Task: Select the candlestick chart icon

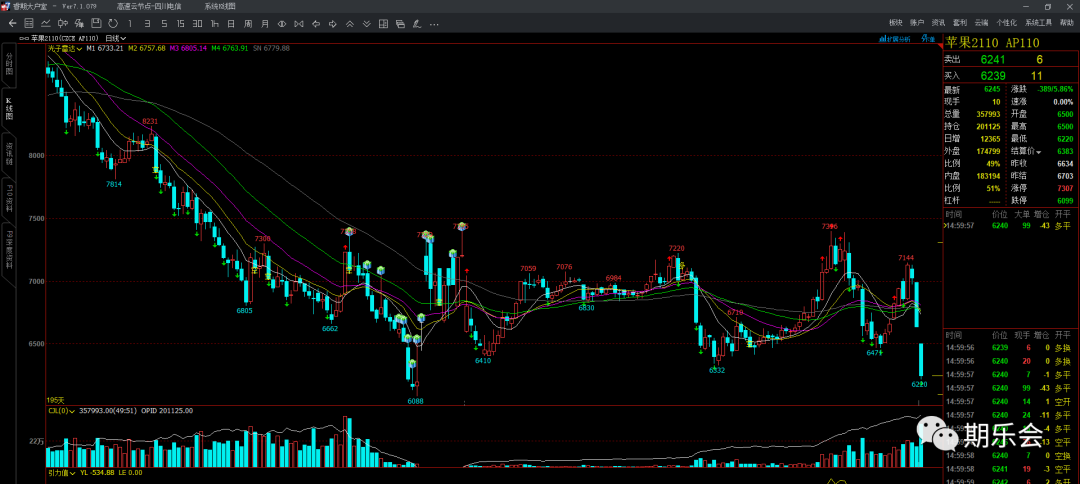Action: tap(63, 23)
